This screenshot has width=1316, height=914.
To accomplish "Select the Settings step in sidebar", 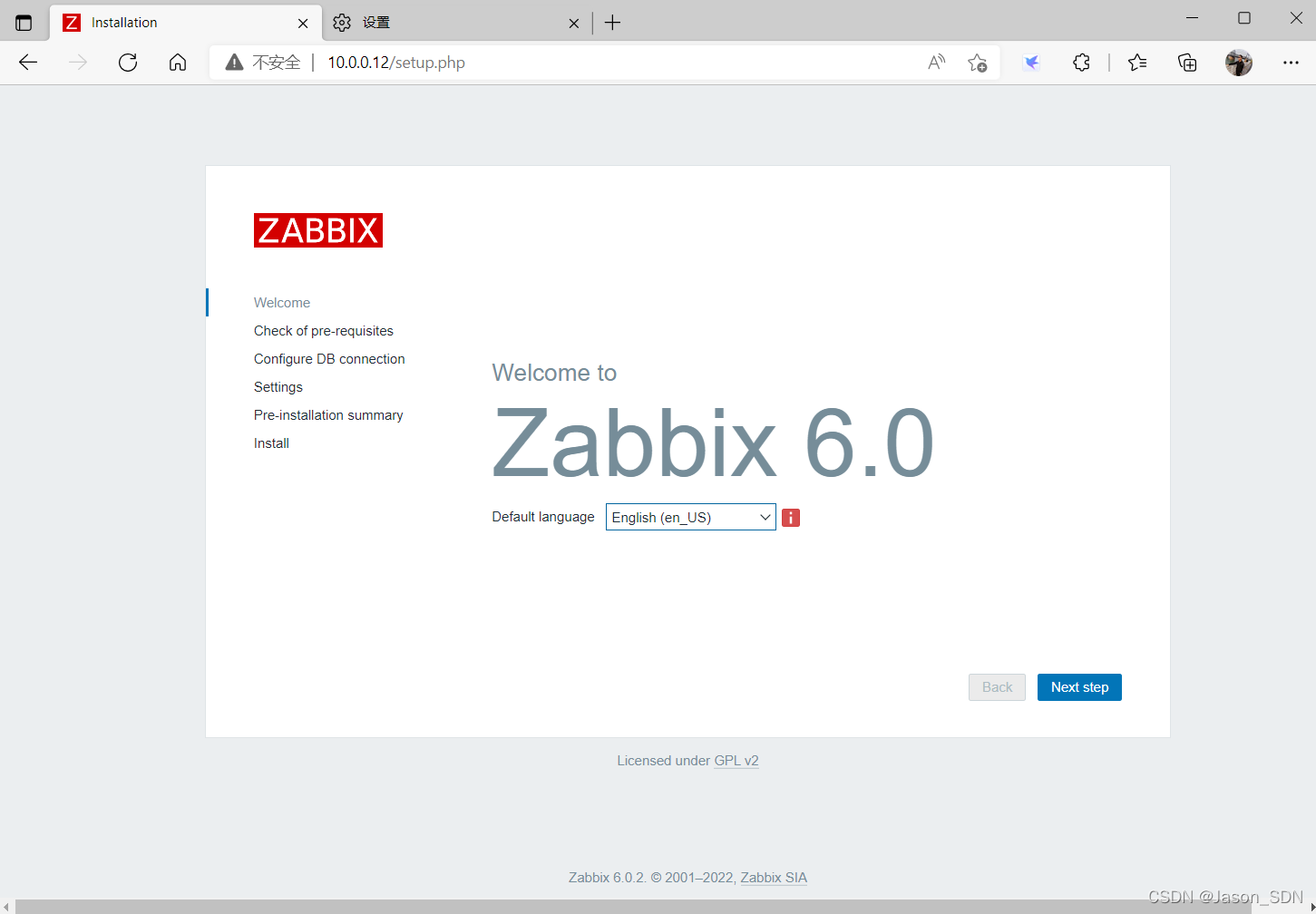I will click(278, 387).
